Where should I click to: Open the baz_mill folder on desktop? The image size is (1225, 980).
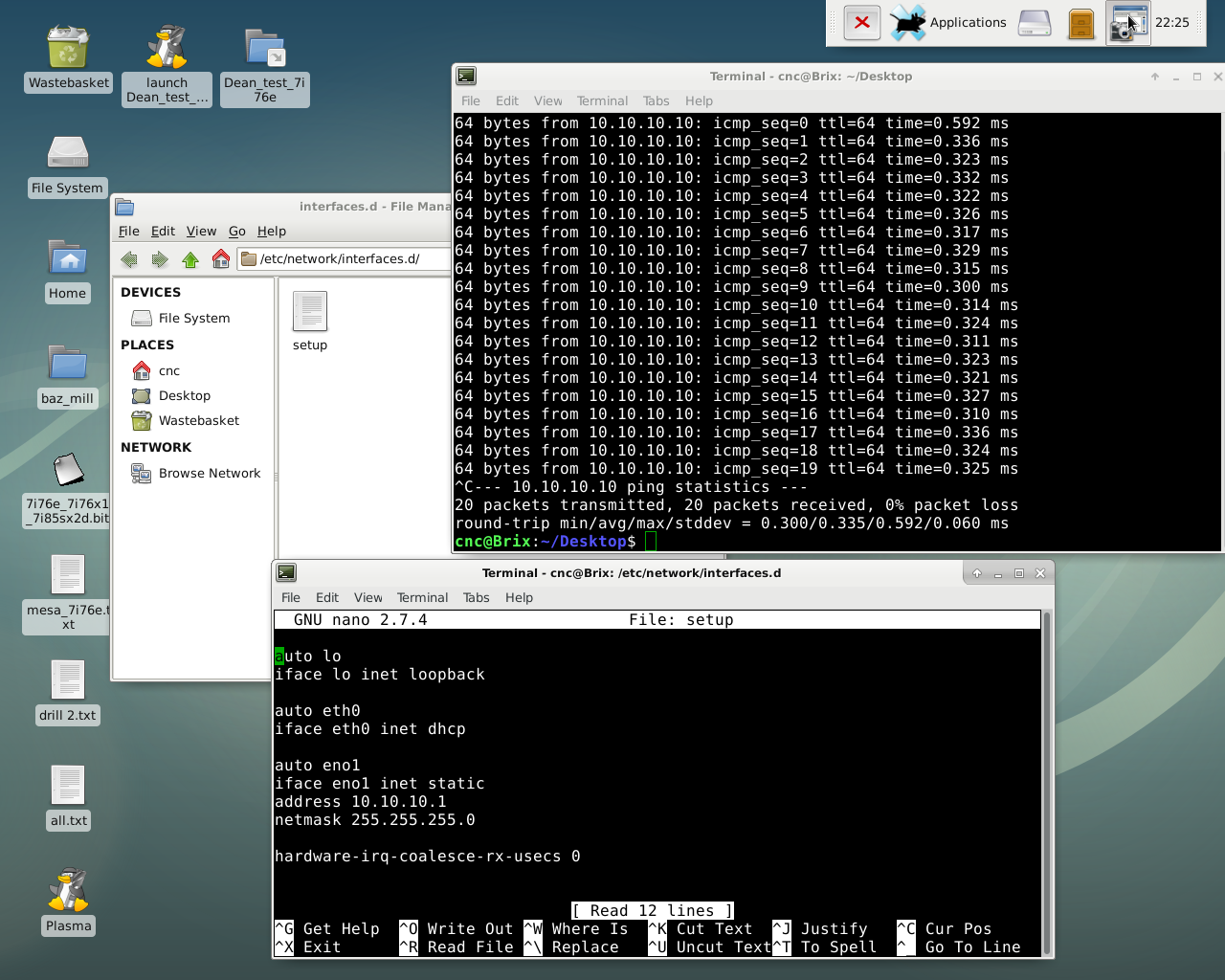(68, 365)
